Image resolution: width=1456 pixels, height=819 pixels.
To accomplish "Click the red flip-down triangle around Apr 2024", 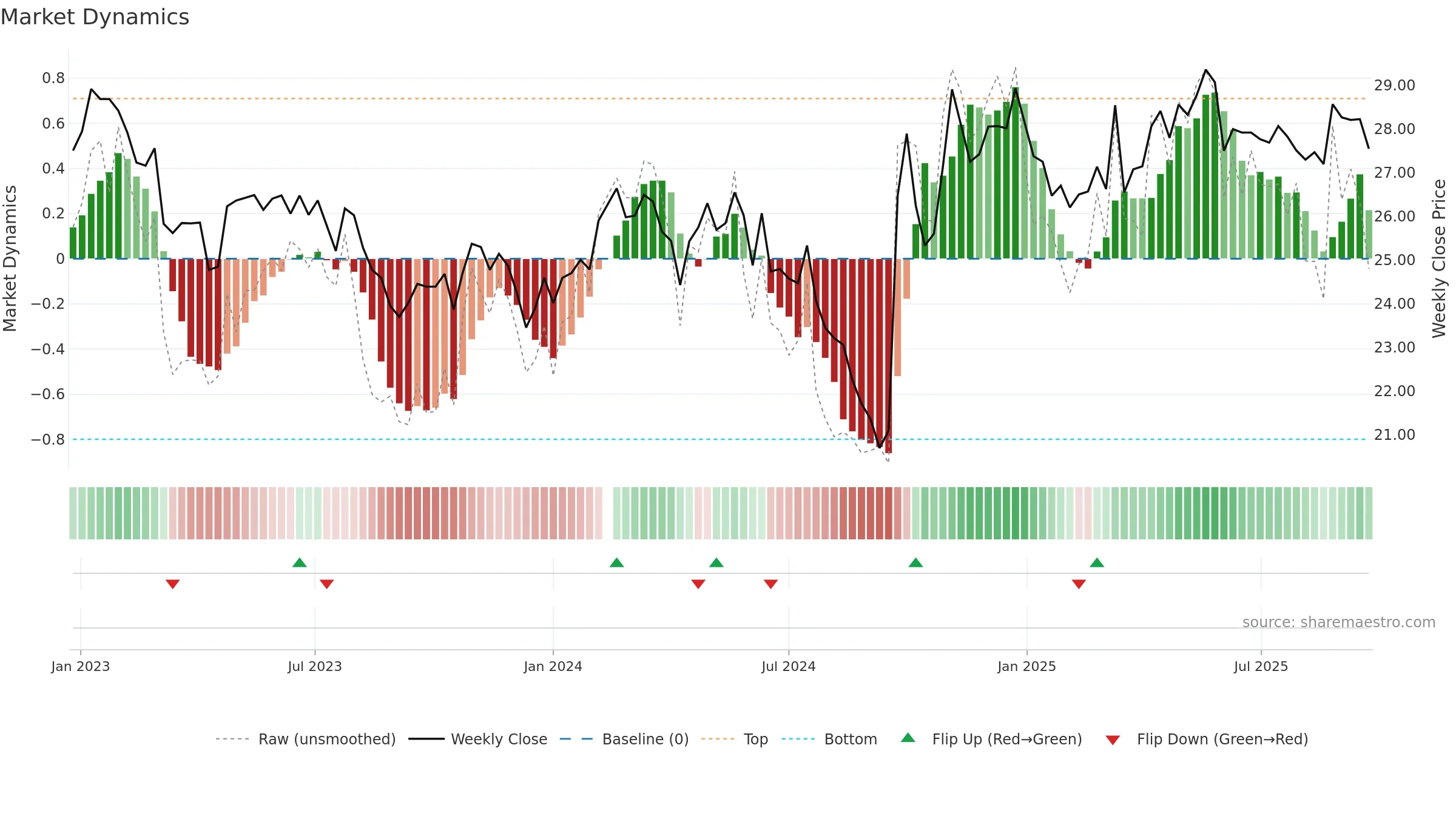I will (698, 584).
